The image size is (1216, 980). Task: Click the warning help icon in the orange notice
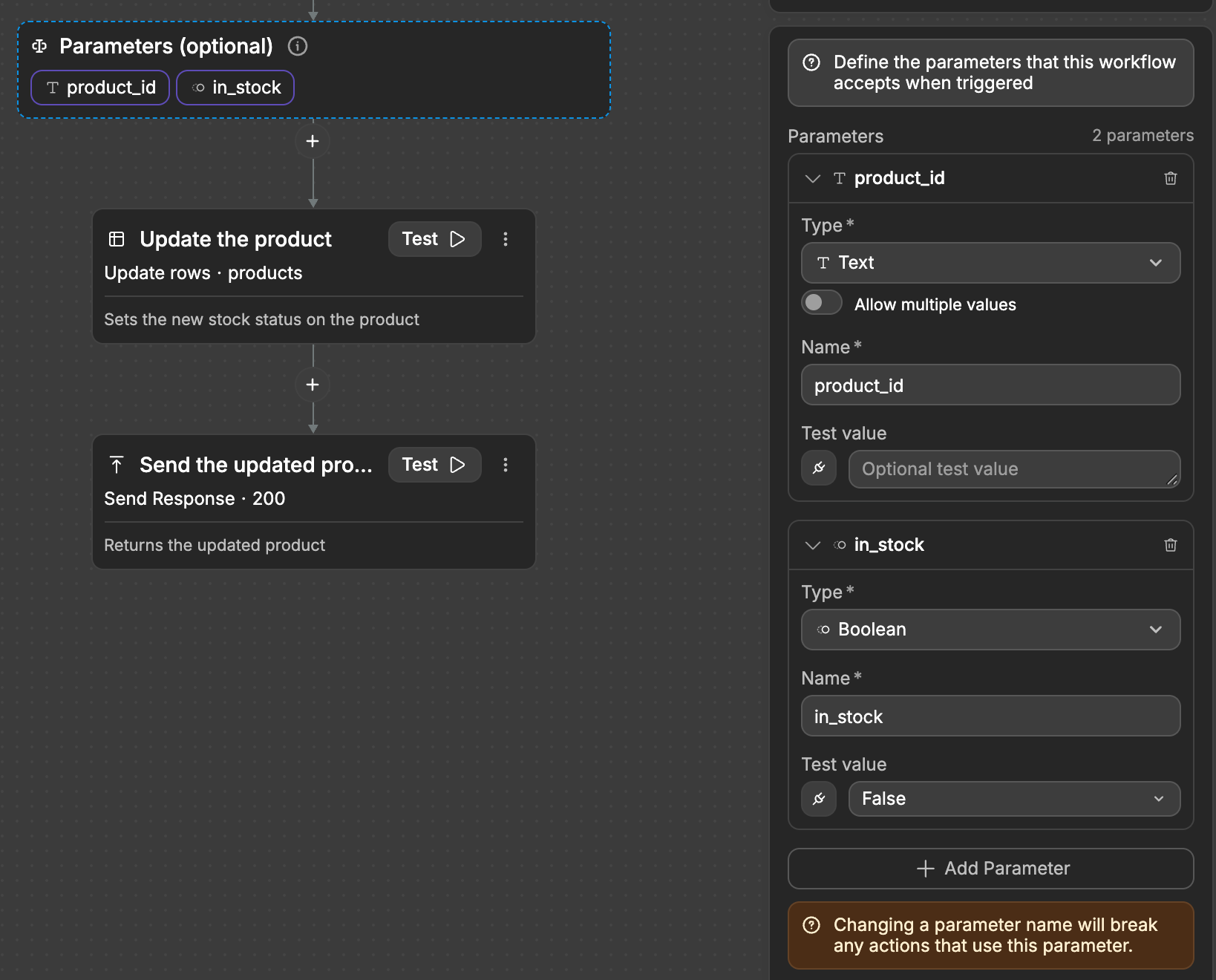(x=811, y=925)
